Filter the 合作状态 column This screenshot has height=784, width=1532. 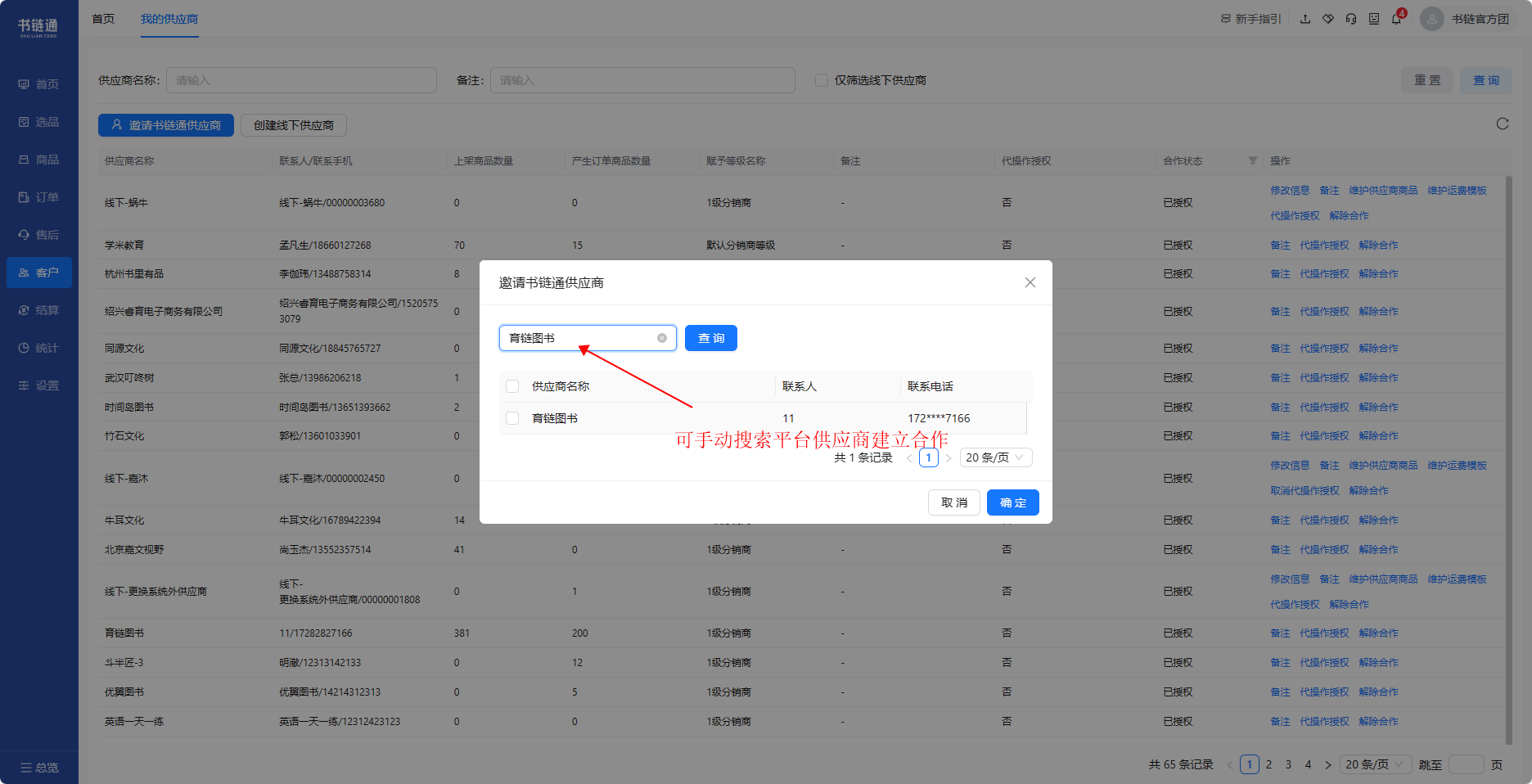point(1253,160)
